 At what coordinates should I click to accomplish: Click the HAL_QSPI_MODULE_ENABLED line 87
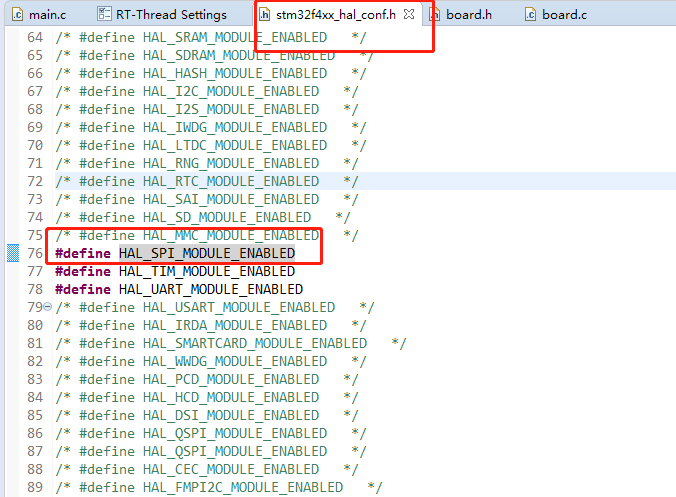[x=210, y=451]
